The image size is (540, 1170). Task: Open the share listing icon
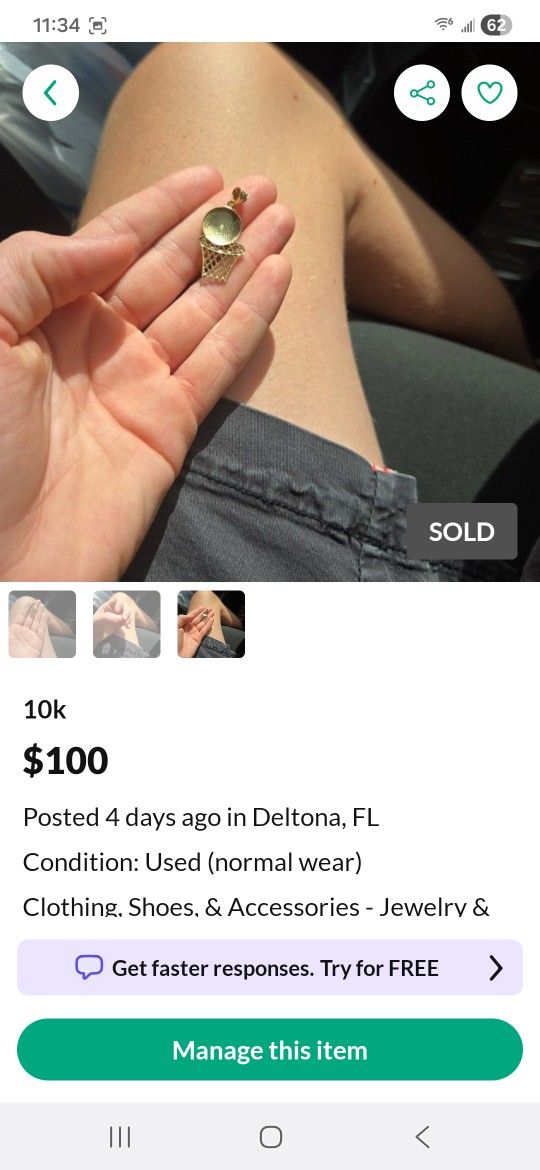422,93
